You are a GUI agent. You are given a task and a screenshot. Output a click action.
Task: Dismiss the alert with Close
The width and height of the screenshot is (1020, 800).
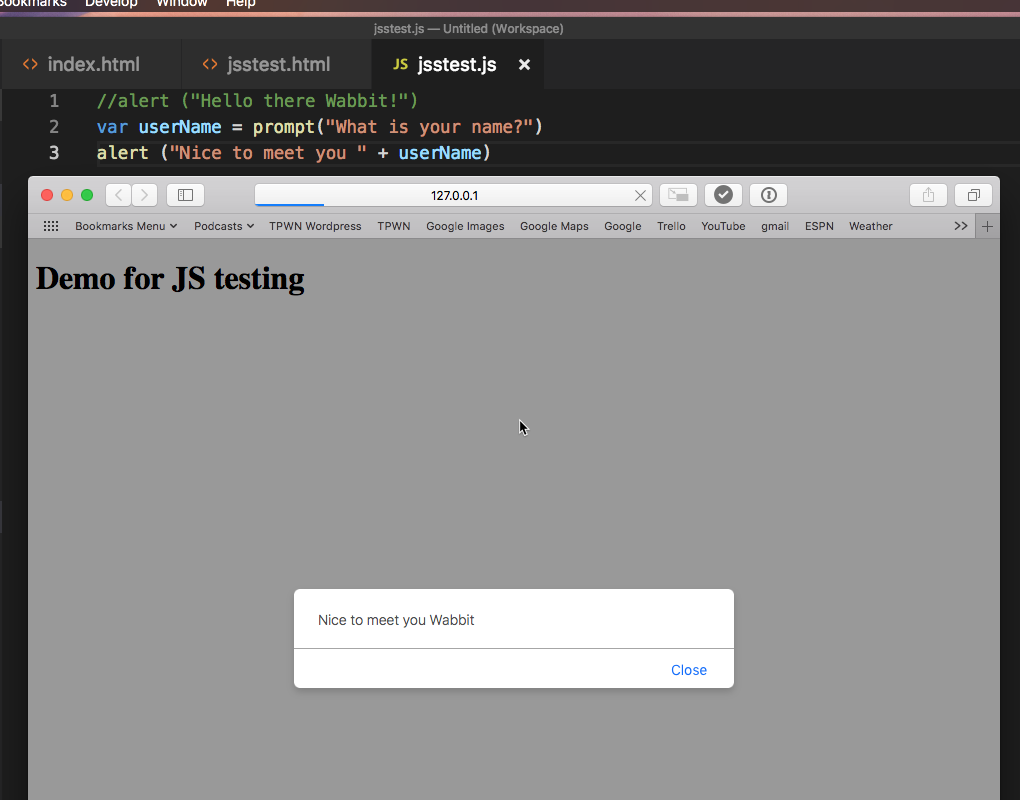tap(689, 670)
